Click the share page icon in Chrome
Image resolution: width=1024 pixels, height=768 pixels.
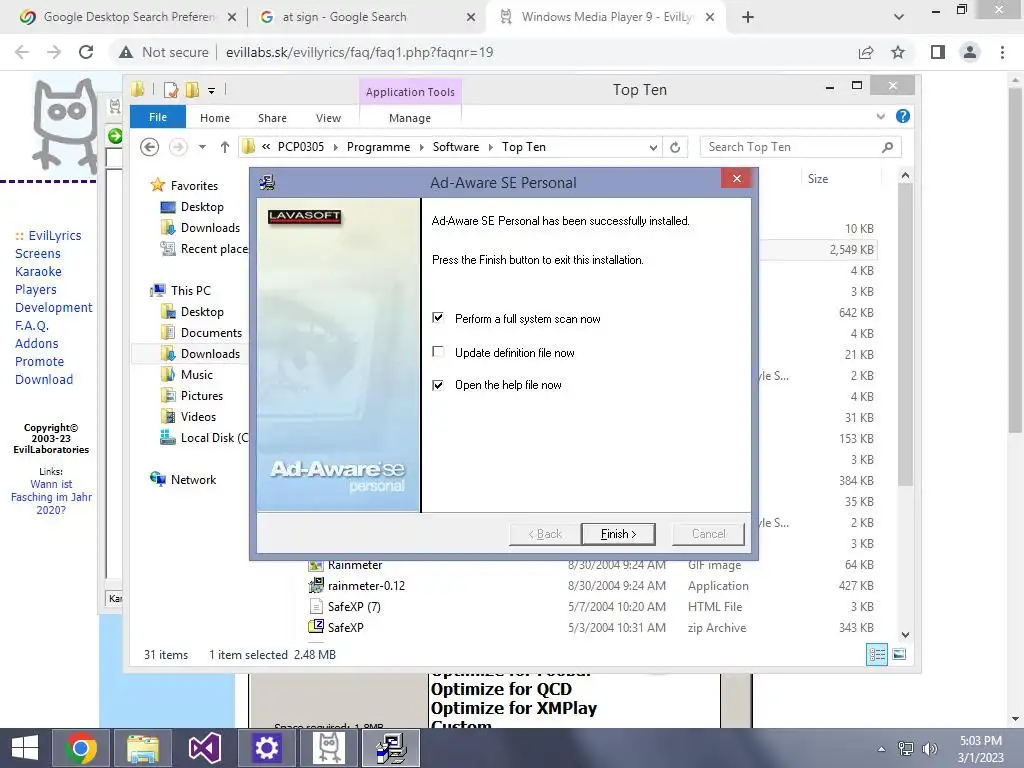(x=866, y=52)
